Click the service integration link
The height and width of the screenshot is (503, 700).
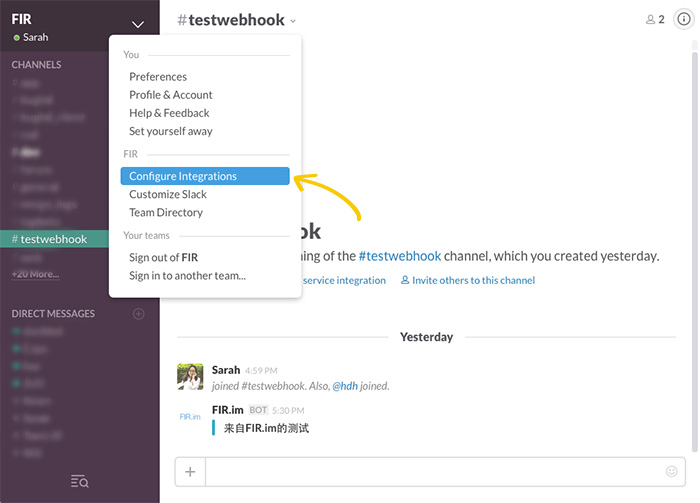click(344, 280)
